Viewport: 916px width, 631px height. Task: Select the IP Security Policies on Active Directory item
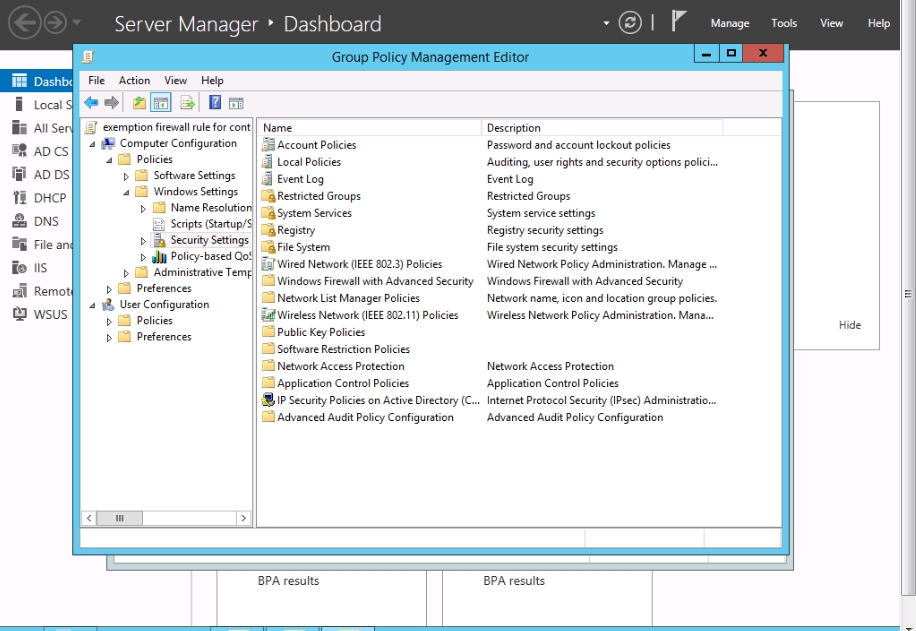click(378, 400)
